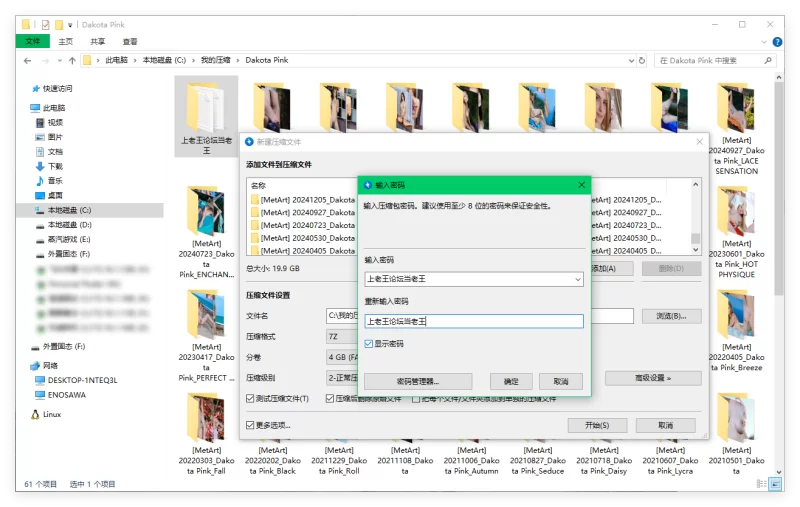Viewport: 800px width, 507px height.
Task: Open the 压缩格式 7Z dropdown
Action: (342, 337)
